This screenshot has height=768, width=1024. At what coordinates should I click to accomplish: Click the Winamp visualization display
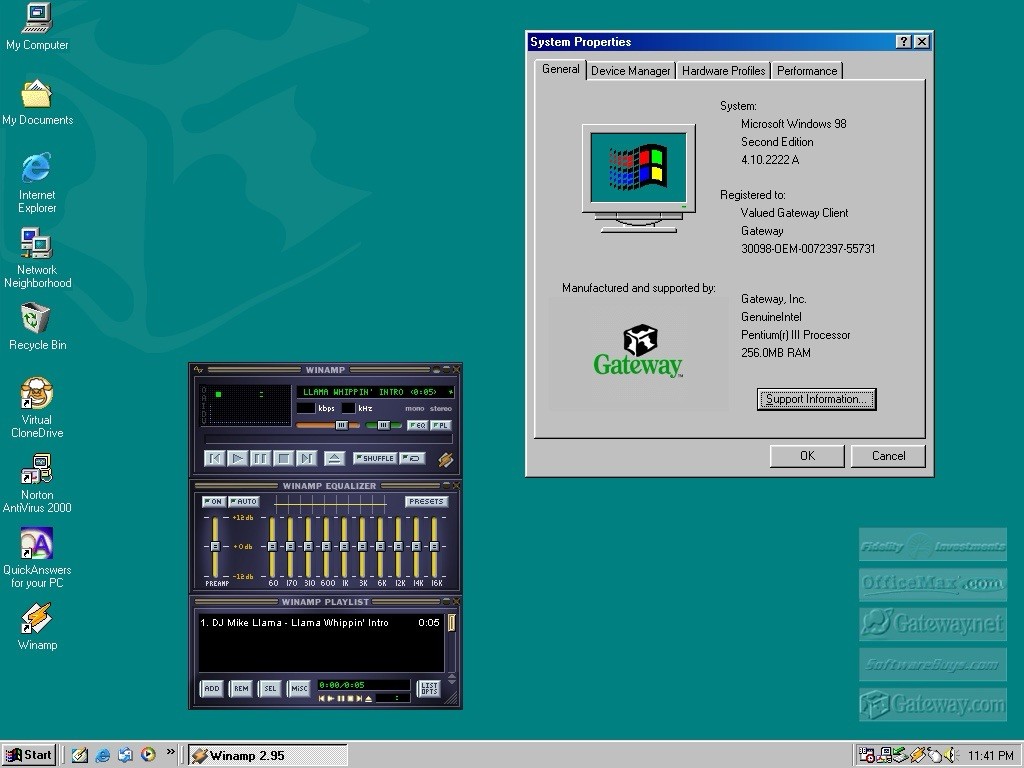246,405
